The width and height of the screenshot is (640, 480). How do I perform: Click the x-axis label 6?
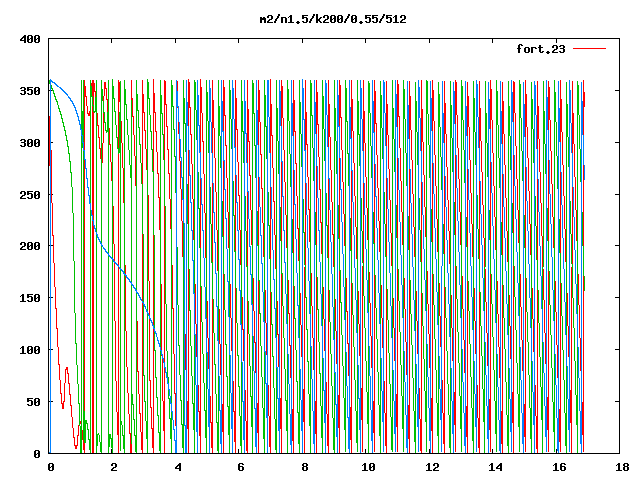click(x=241, y=467)
